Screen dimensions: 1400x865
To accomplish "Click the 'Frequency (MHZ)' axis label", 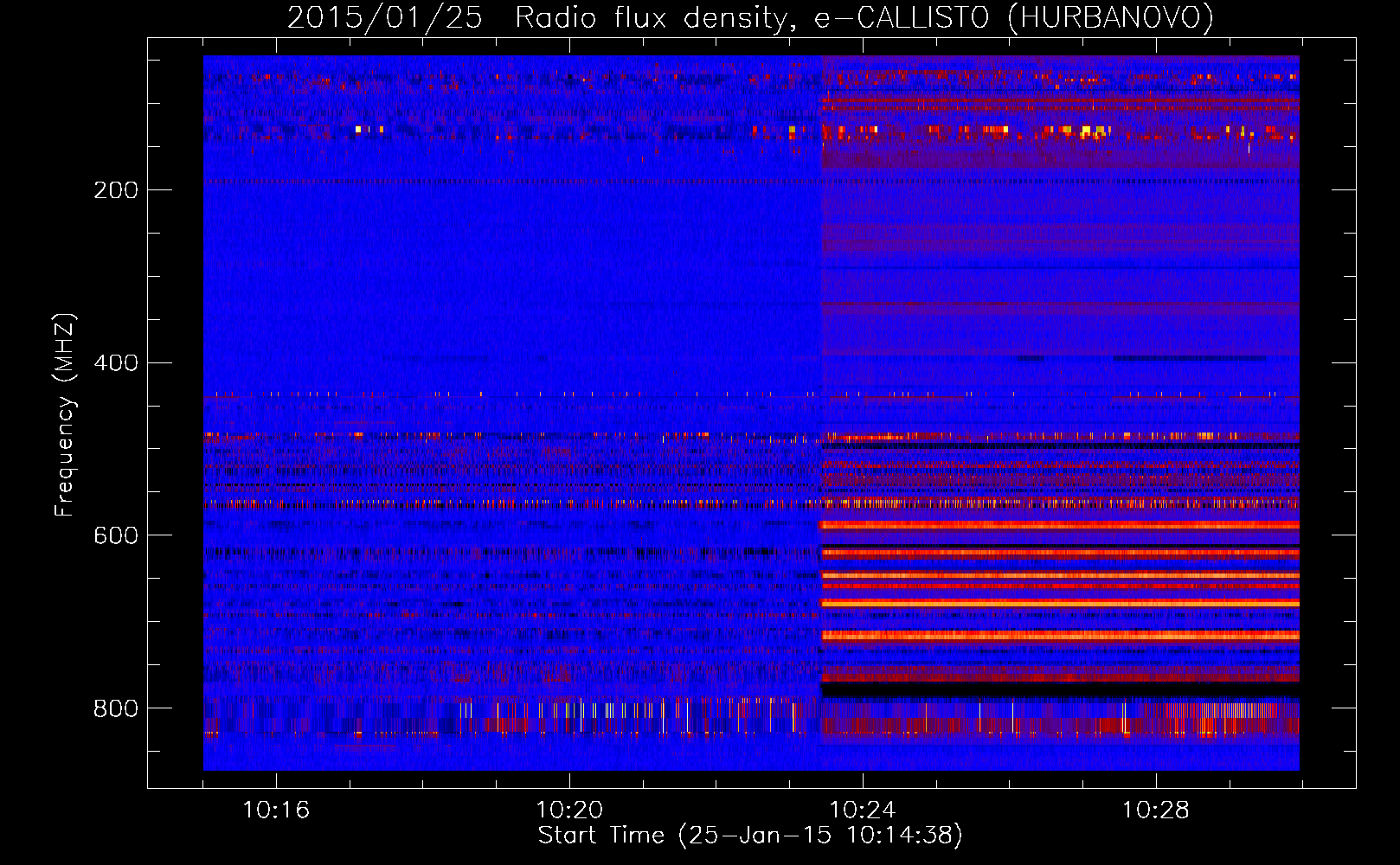I will [x=65, y=415].
